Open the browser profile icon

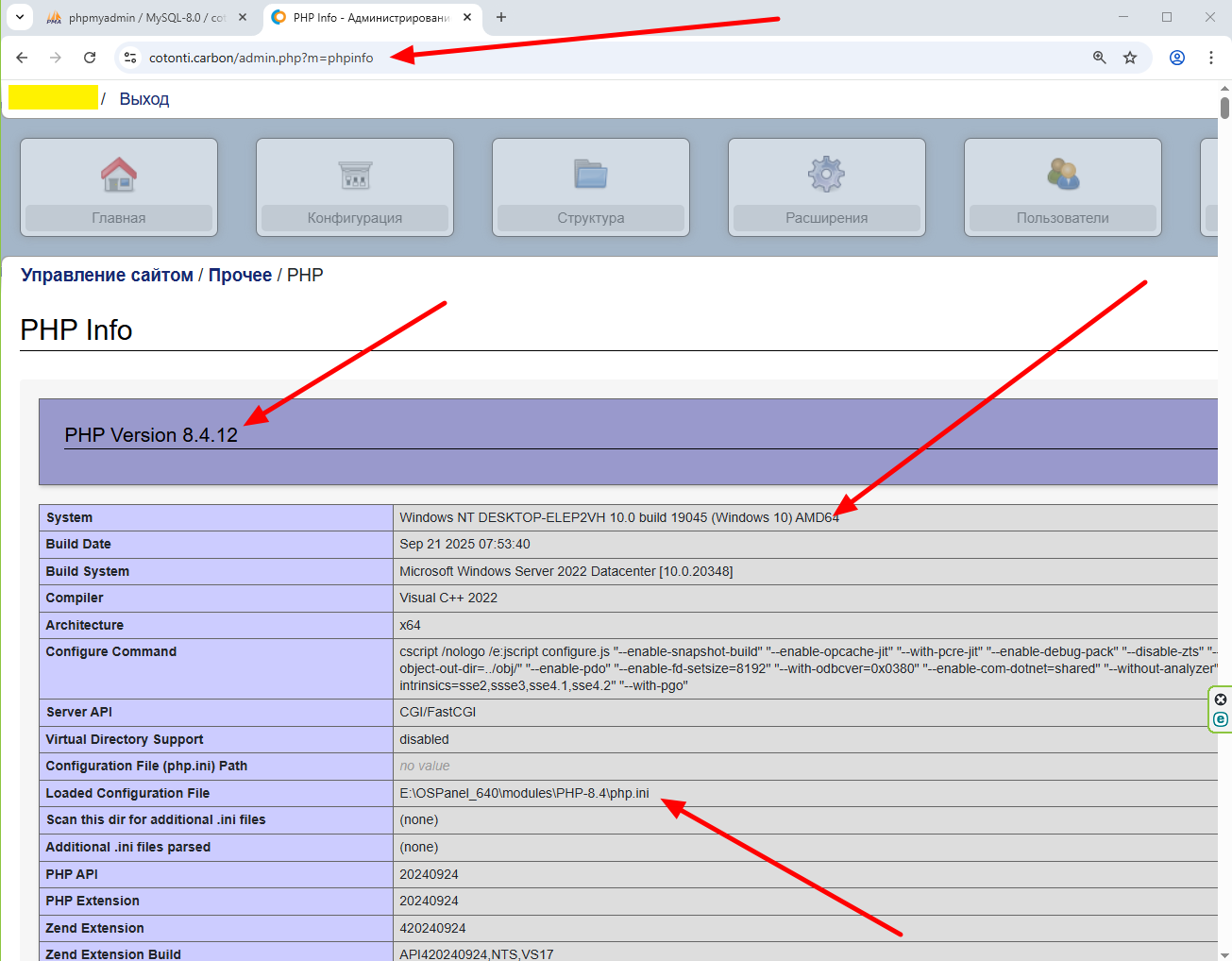[1177, 58]
